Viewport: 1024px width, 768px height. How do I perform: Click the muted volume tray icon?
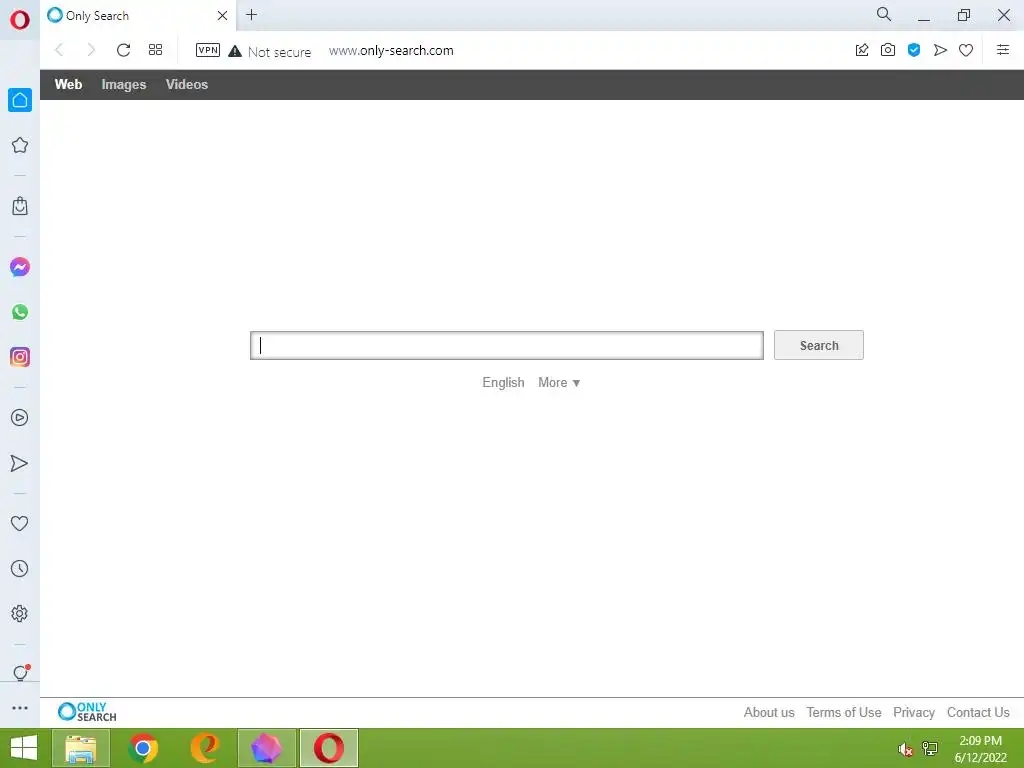pos(905,750)
